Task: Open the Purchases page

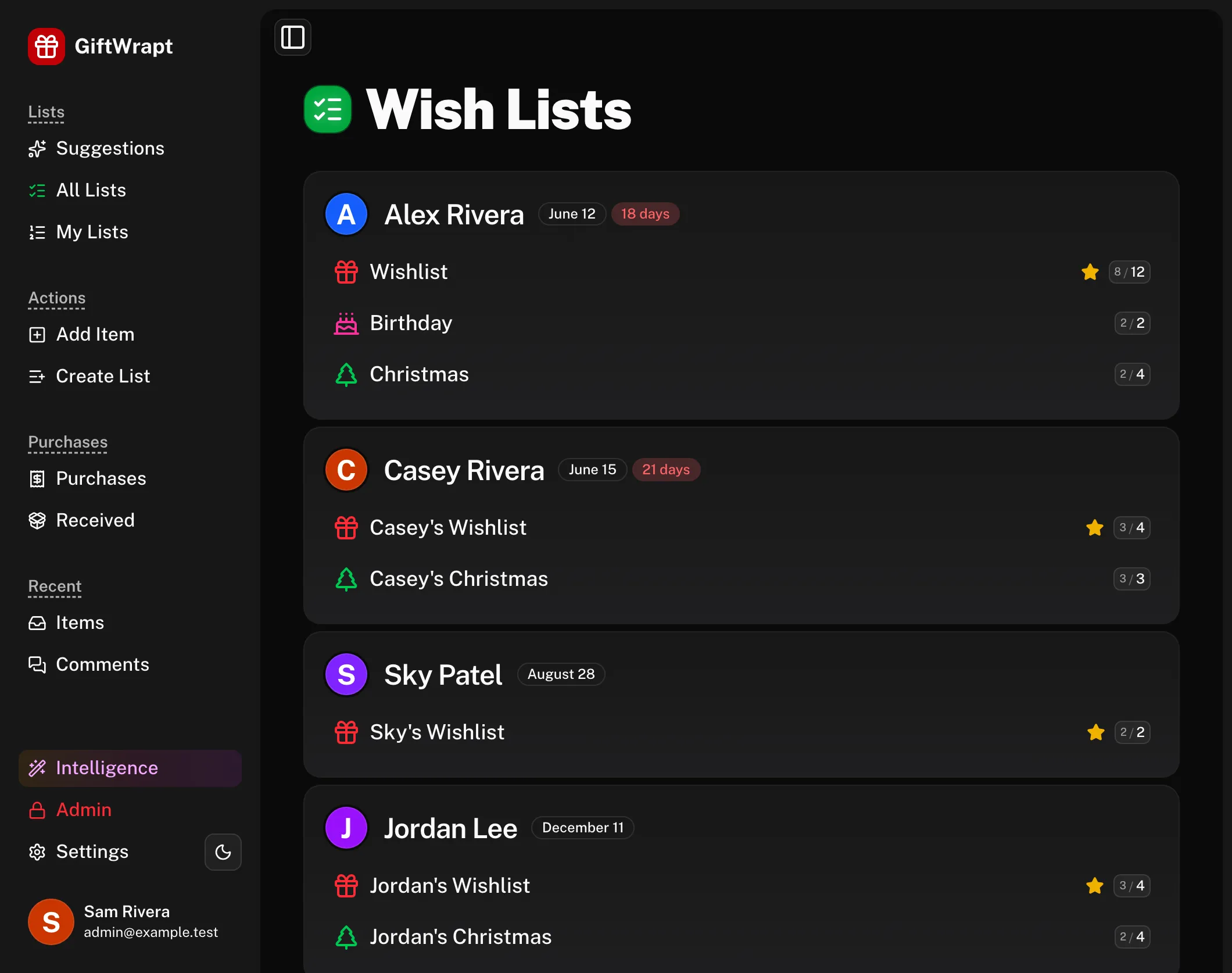Action: point(130,478)
